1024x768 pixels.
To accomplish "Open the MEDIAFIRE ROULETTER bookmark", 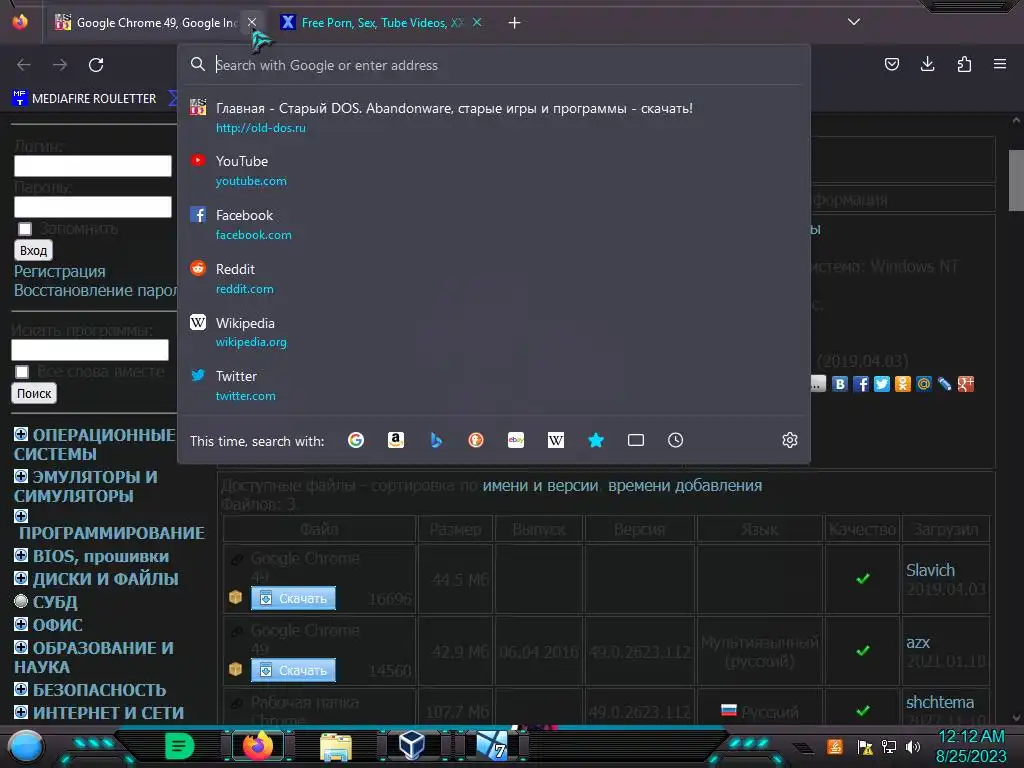I will (x=85, y=99).
